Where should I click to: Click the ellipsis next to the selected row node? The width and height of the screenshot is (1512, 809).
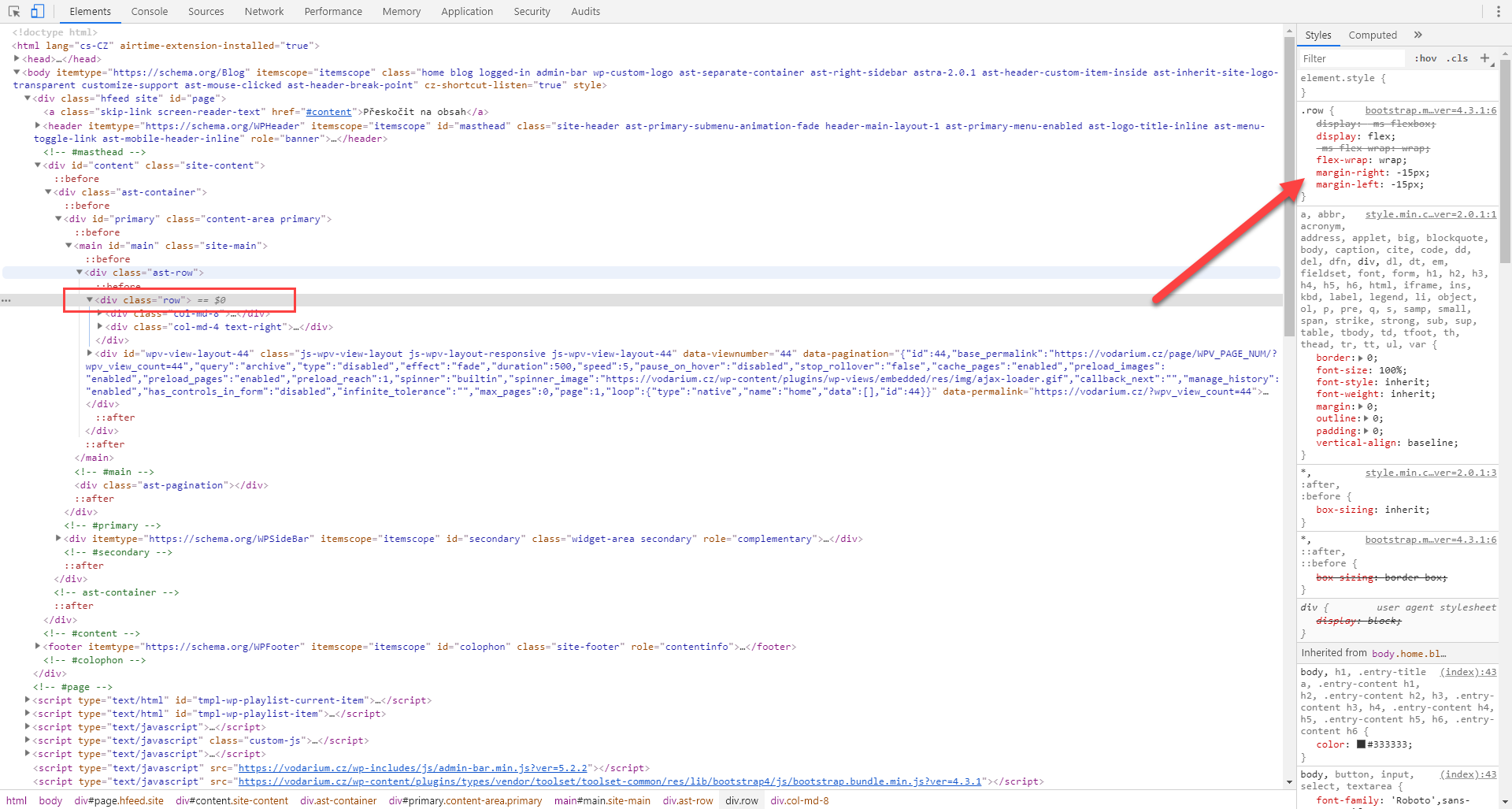pyautogui.click(x=6, y=300)
